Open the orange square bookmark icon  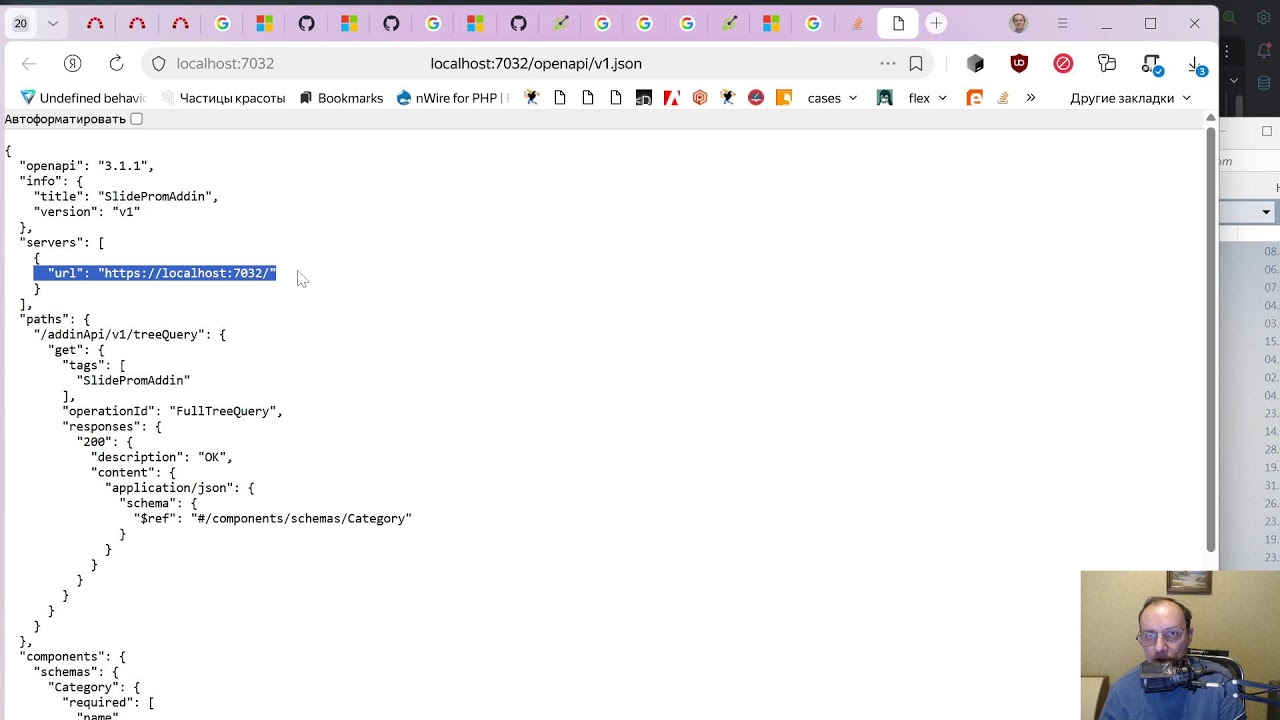point(784,98)
